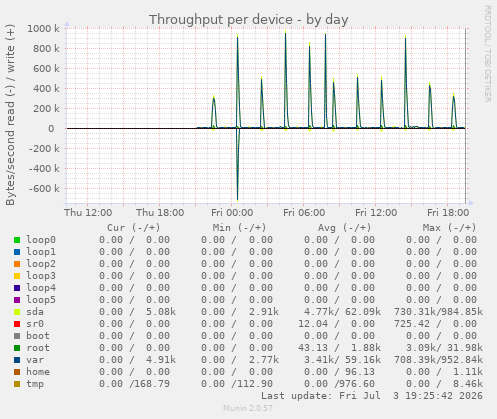Viewport: 497px width, 419px height.
Task: Select the 'loop1' legend label
Action: (41, 252)
